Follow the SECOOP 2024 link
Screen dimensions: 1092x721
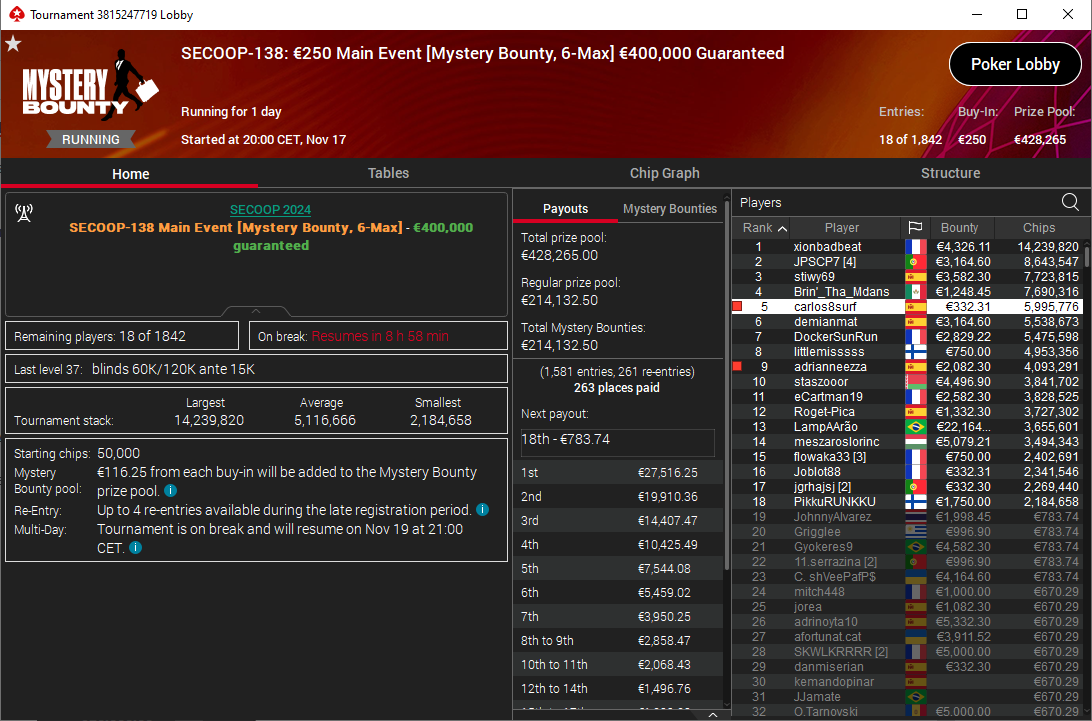pyautogui.click(x=270, y=210)
